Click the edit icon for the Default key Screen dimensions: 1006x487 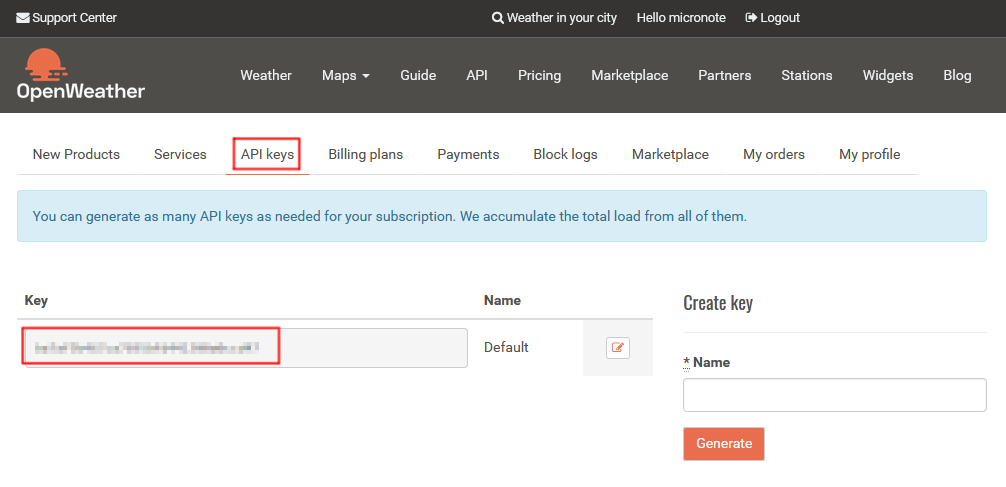tap(618, 348)
